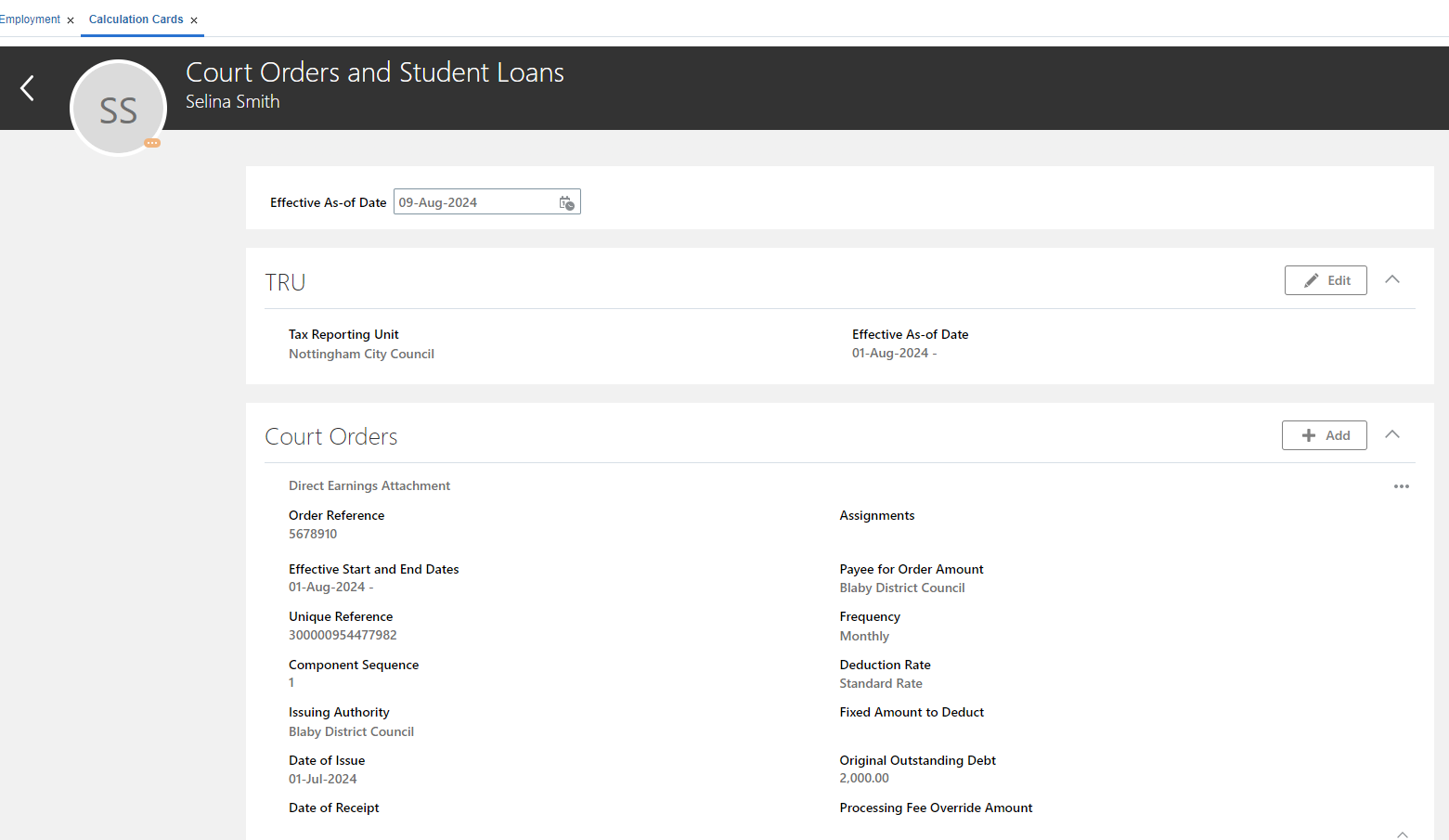Close the Employment tab
This screenshot has width=1449, height=840.
(71, 19)
